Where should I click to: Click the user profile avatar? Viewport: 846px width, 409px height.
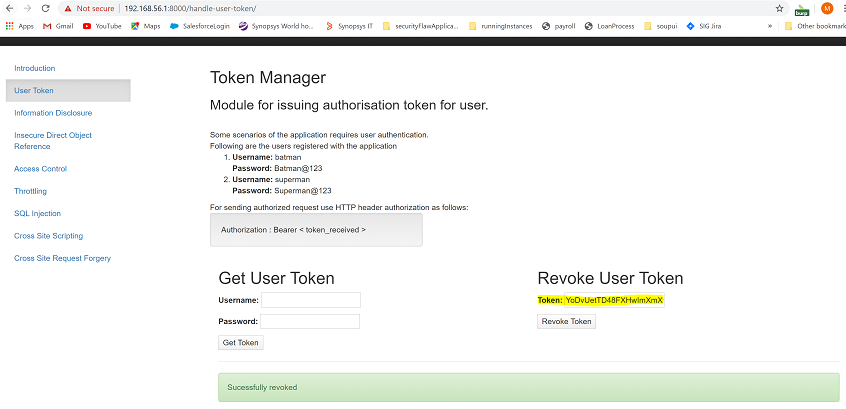(x=826, y=8)
